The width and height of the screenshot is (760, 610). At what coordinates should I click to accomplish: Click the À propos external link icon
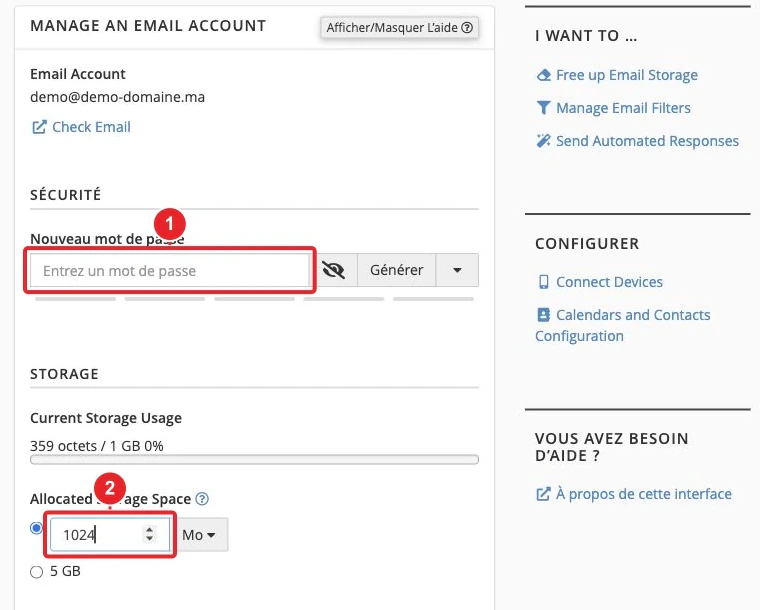(543, 494)
